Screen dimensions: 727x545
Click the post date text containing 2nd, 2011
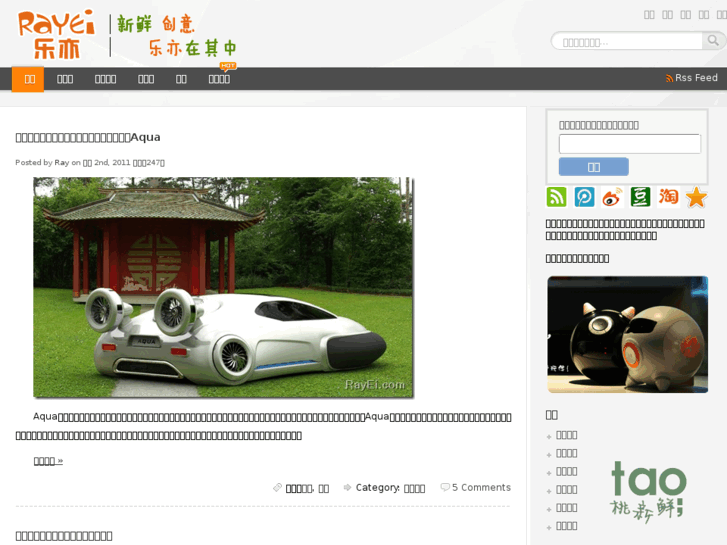pos(107,162)
